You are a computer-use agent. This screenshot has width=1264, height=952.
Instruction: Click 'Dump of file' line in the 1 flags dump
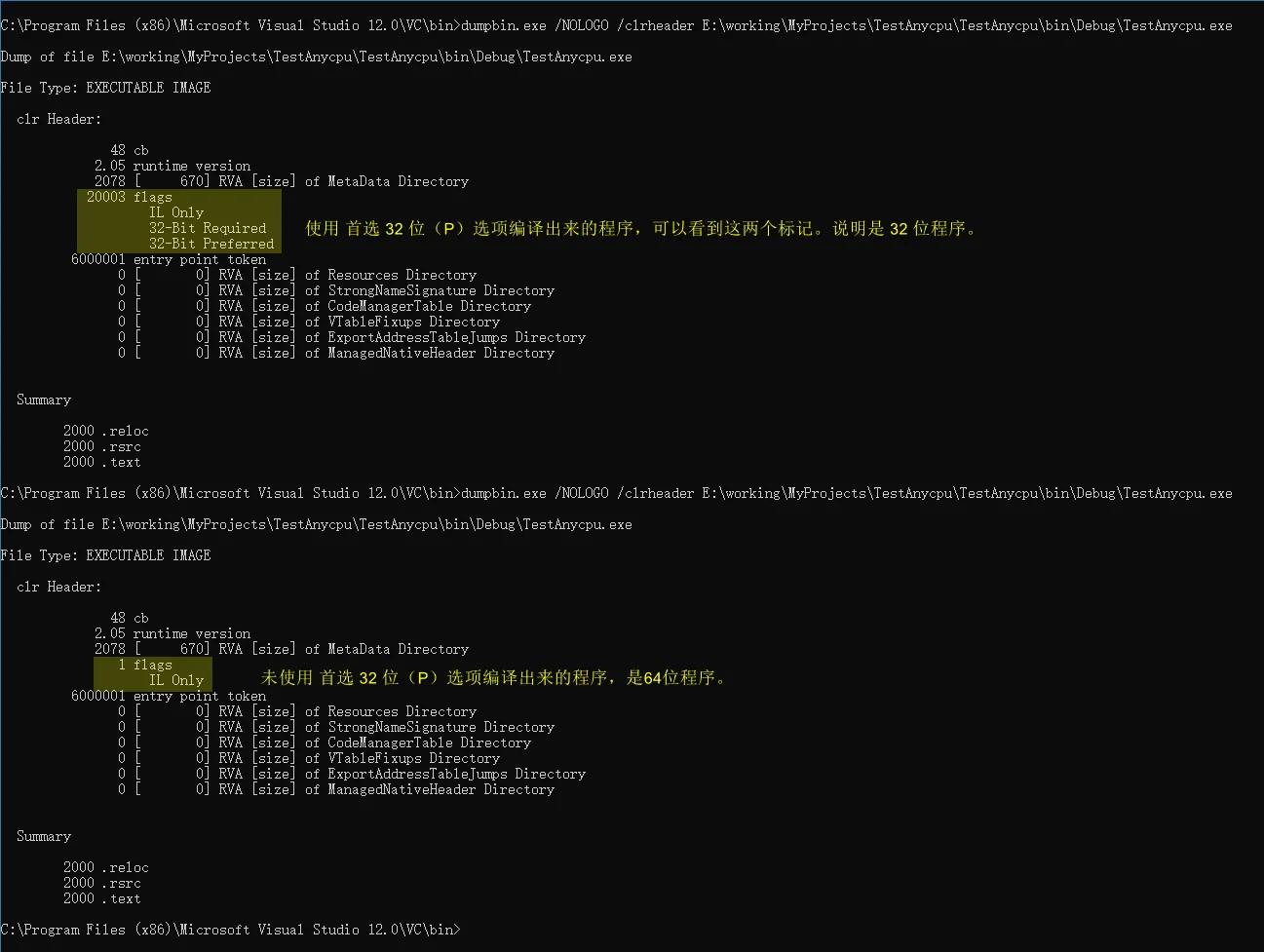(316, 524)
